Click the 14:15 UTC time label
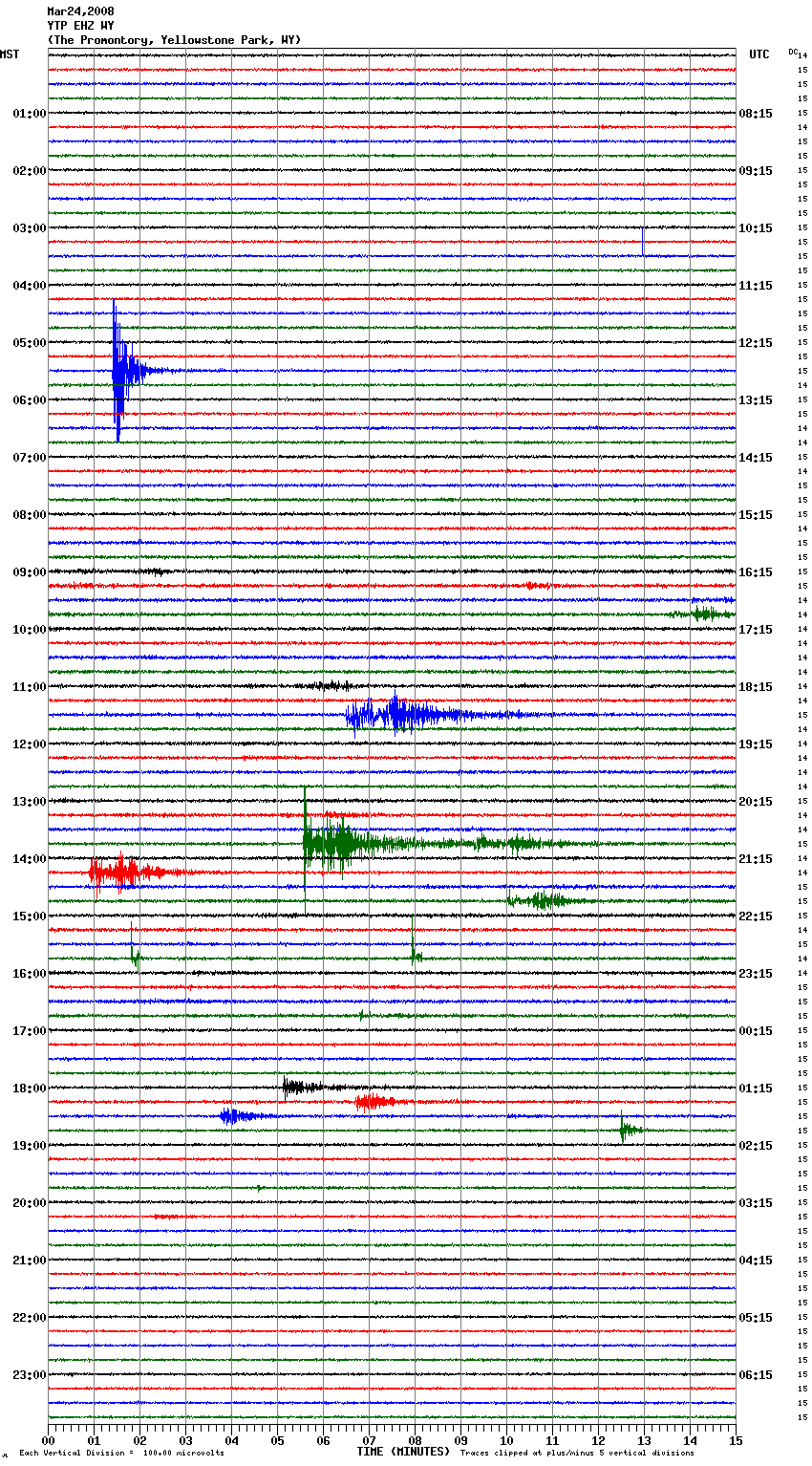This screenshot has height=1466, width=812. tap(756, 458)
